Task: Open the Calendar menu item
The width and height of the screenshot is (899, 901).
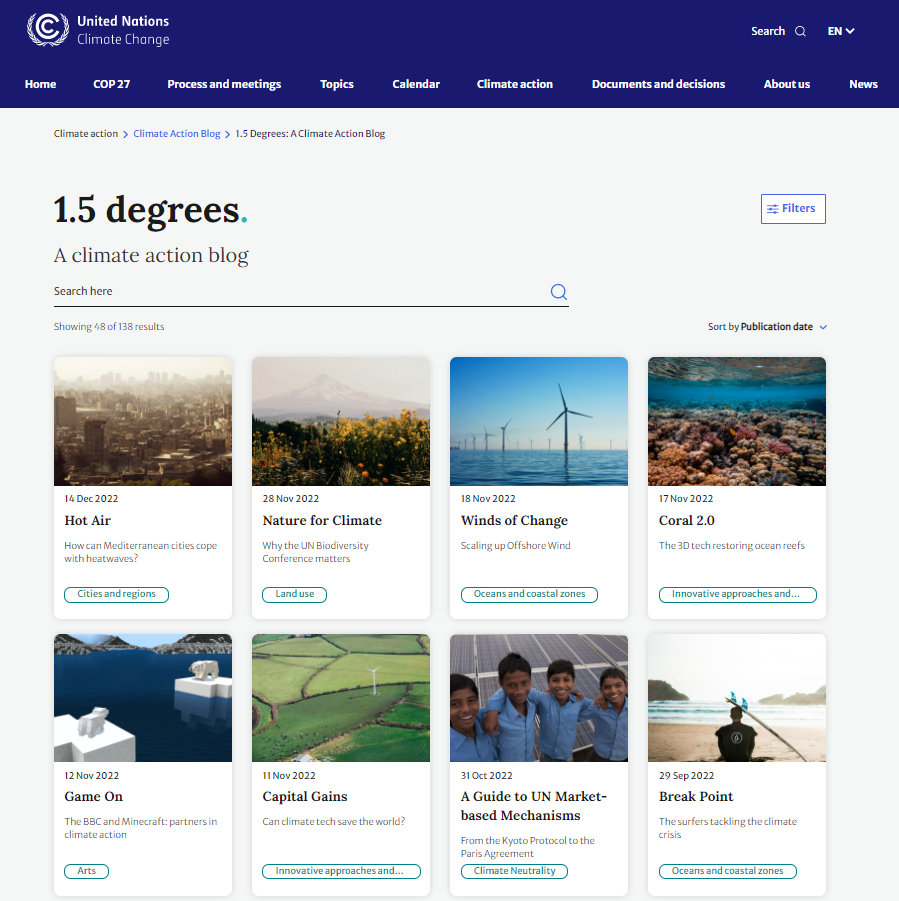Action: 416,84
